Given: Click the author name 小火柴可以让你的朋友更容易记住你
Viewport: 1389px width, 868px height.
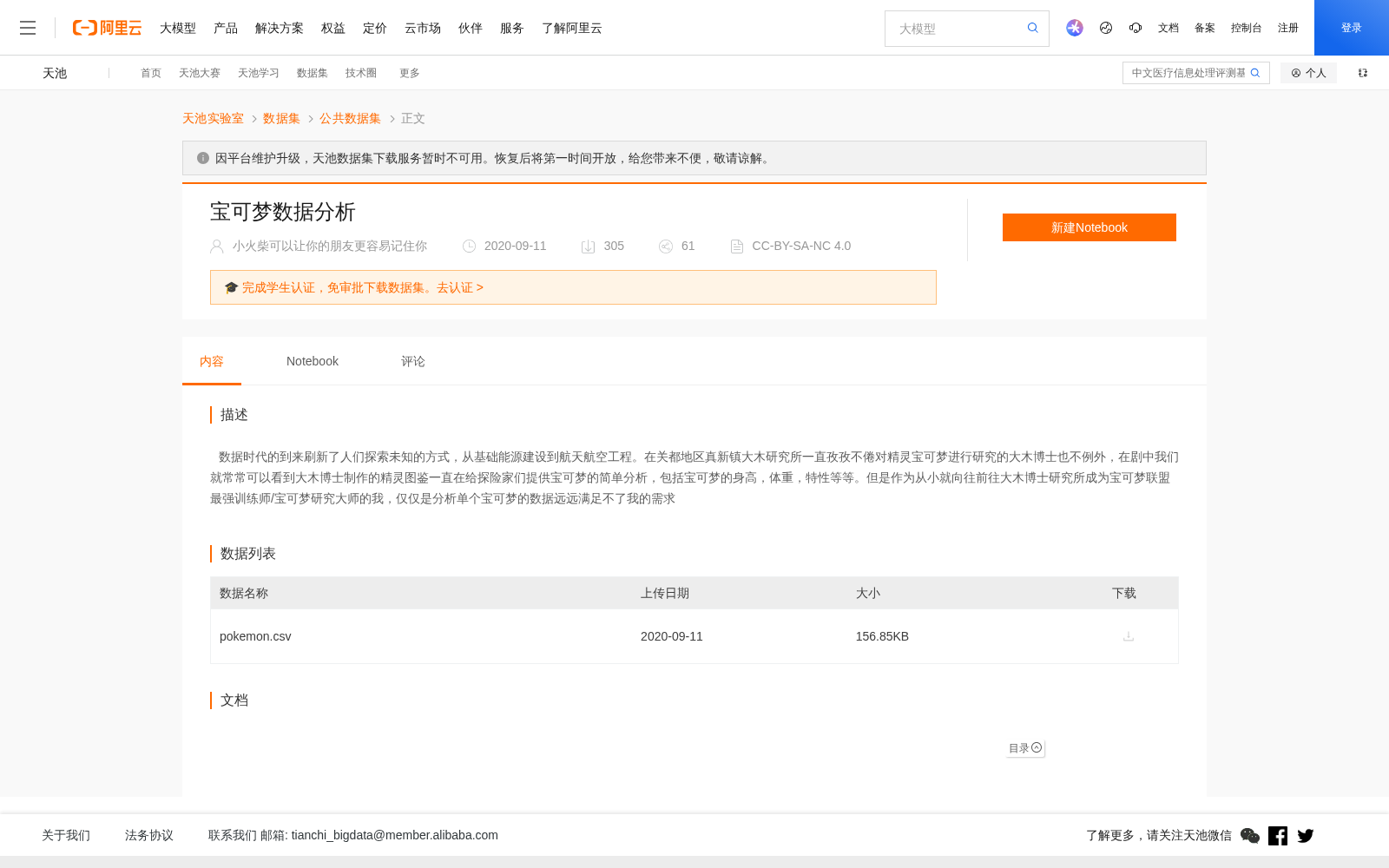Looking at the screenshot, I should point(330,246).
